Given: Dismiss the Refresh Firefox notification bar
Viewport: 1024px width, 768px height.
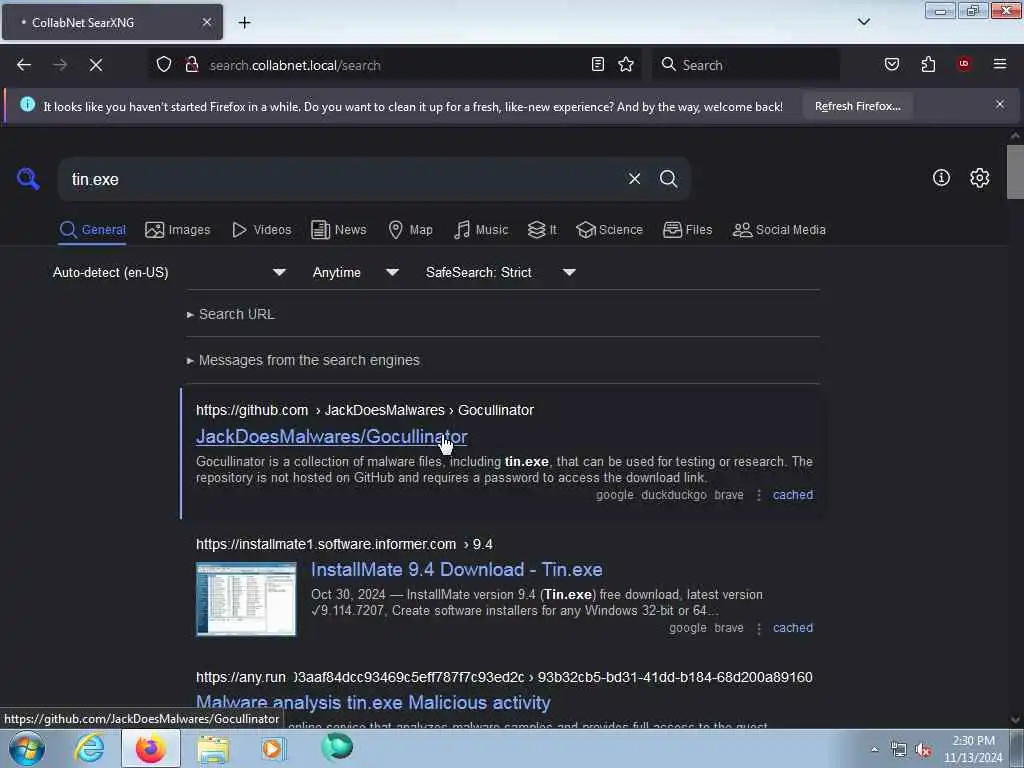Looking at the screenshot, I should pyautogui.click(x=1000, y=104).
